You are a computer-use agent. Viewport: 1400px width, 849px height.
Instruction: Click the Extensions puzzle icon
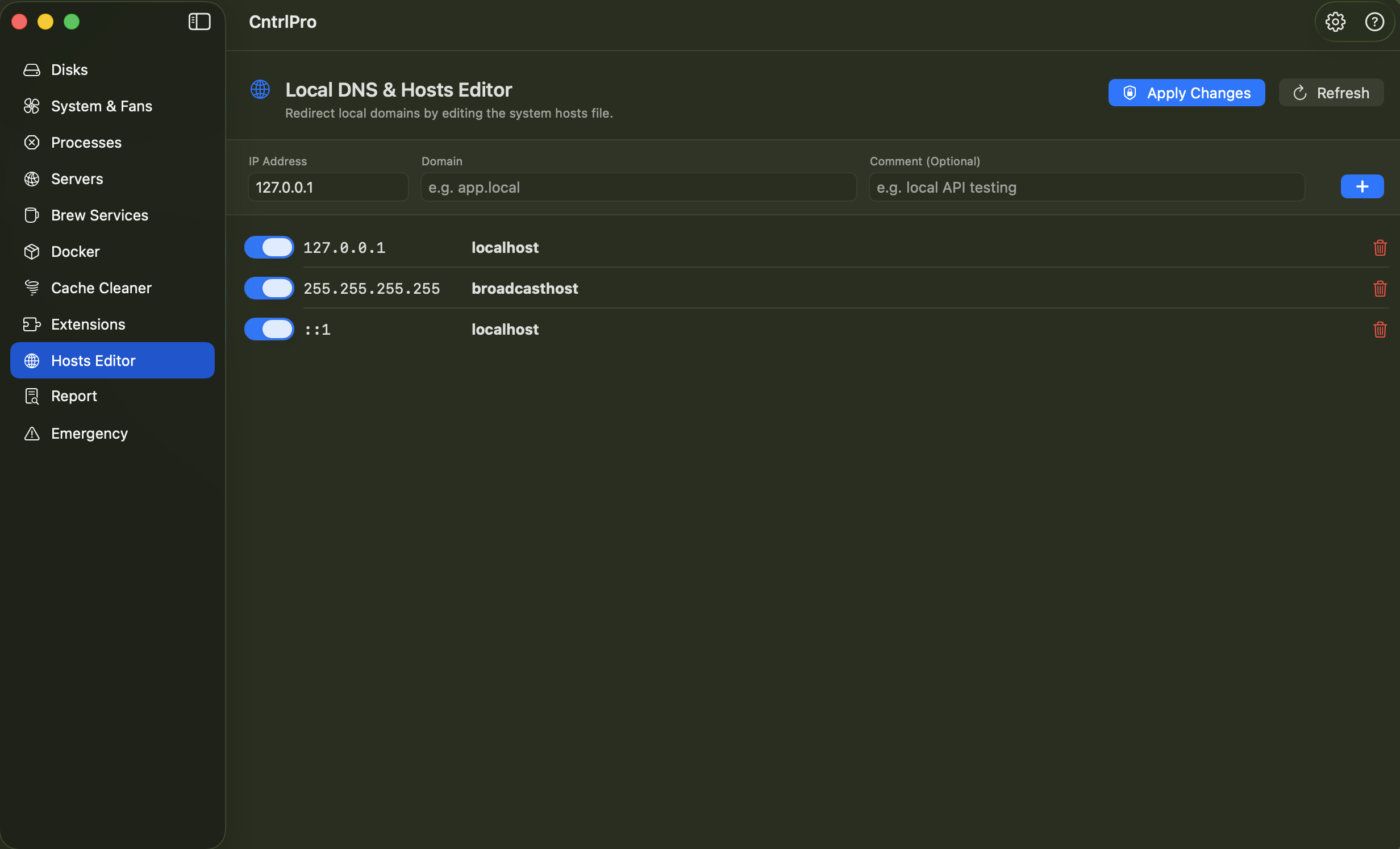click(32, 324)
